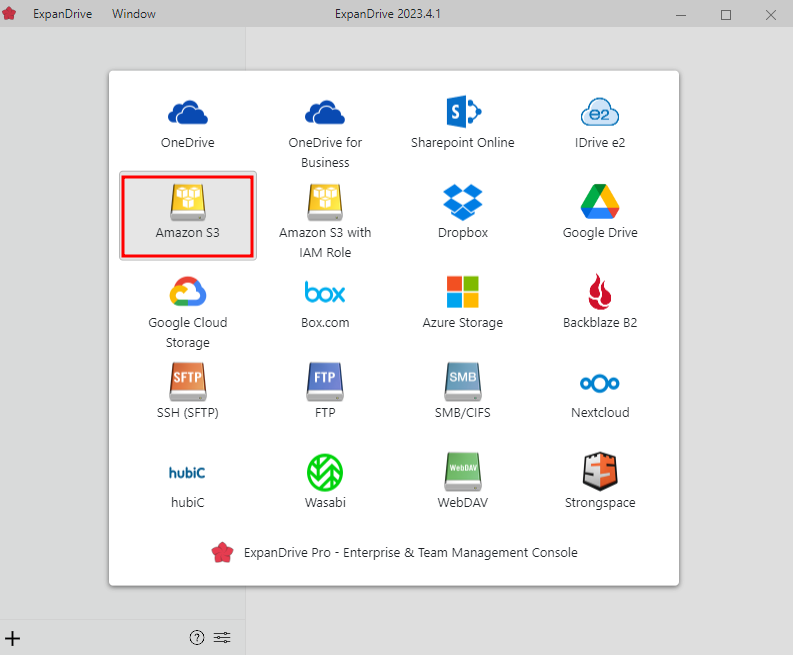
Task: Open ExpanDrive Pro Enterprise & Team Management Console link
Action: pos(394,552)
